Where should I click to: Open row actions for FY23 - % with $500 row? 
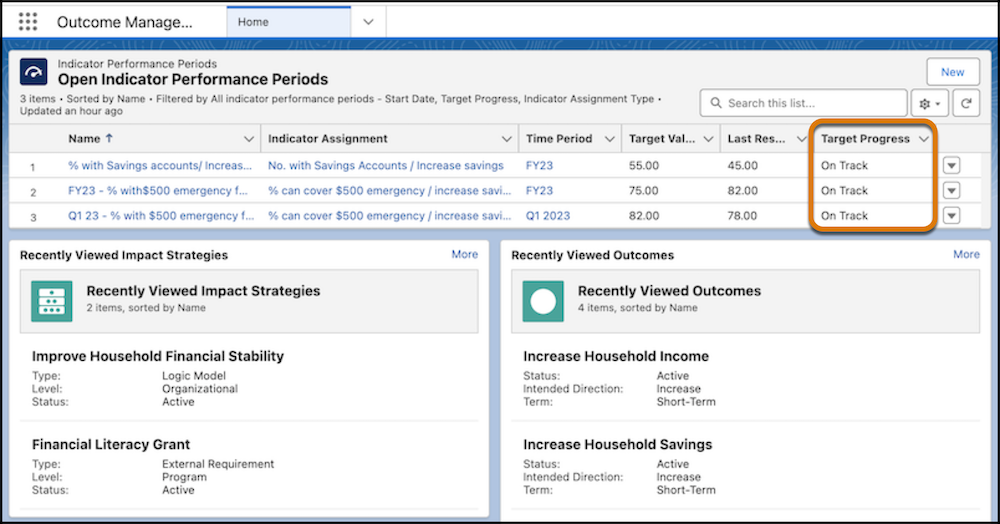pyautogui.click(x=952, y=191)
